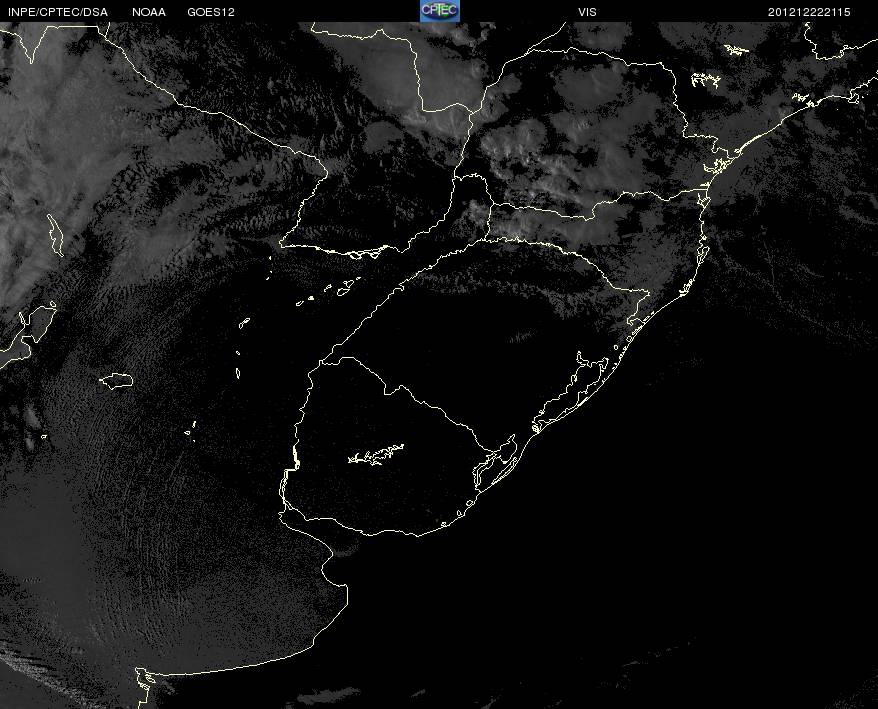Click the CPTEC logo in the header
878x709 pixels.
pyautogui.click(x=440, y=11)
